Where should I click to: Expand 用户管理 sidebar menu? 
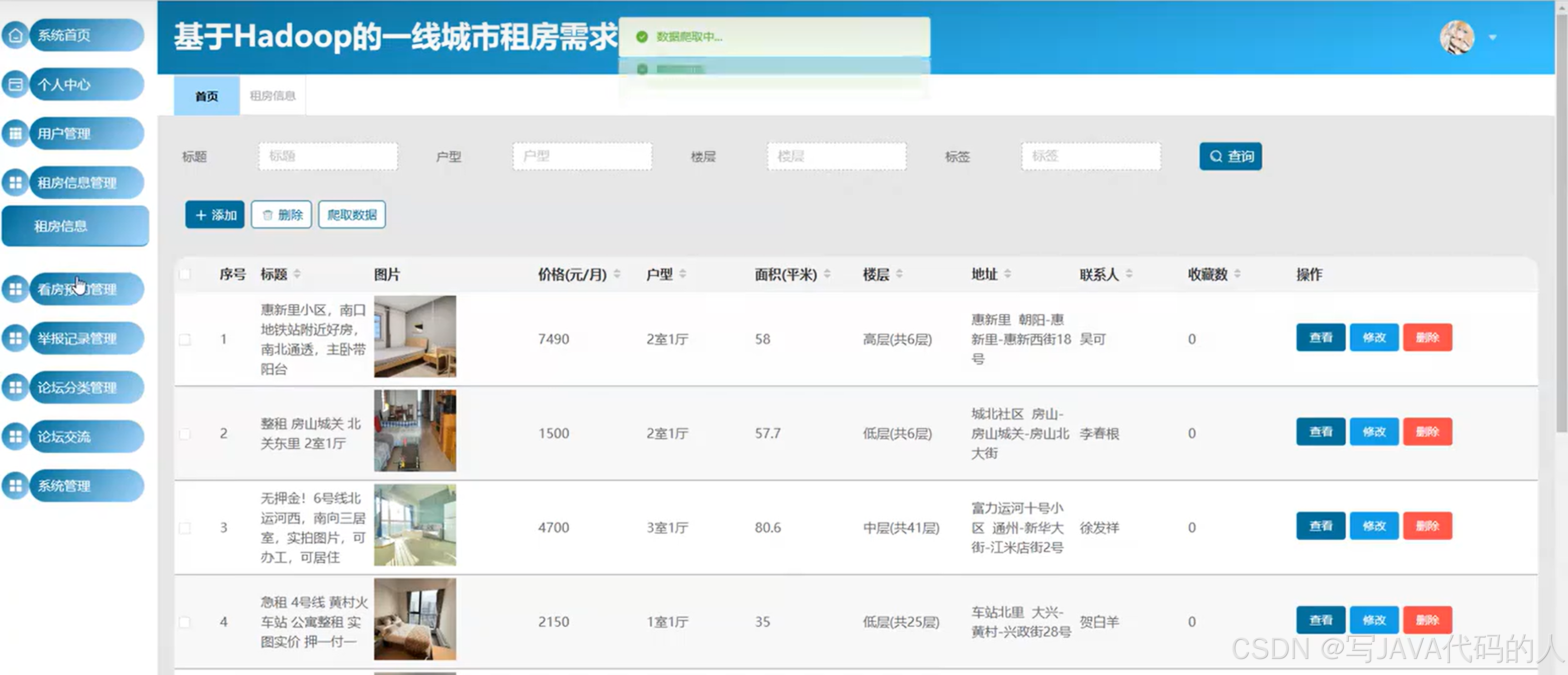tap(86, 133)
